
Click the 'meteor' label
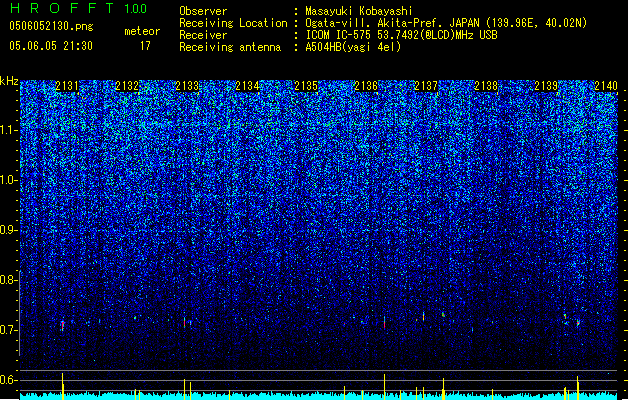pos(142,31)
